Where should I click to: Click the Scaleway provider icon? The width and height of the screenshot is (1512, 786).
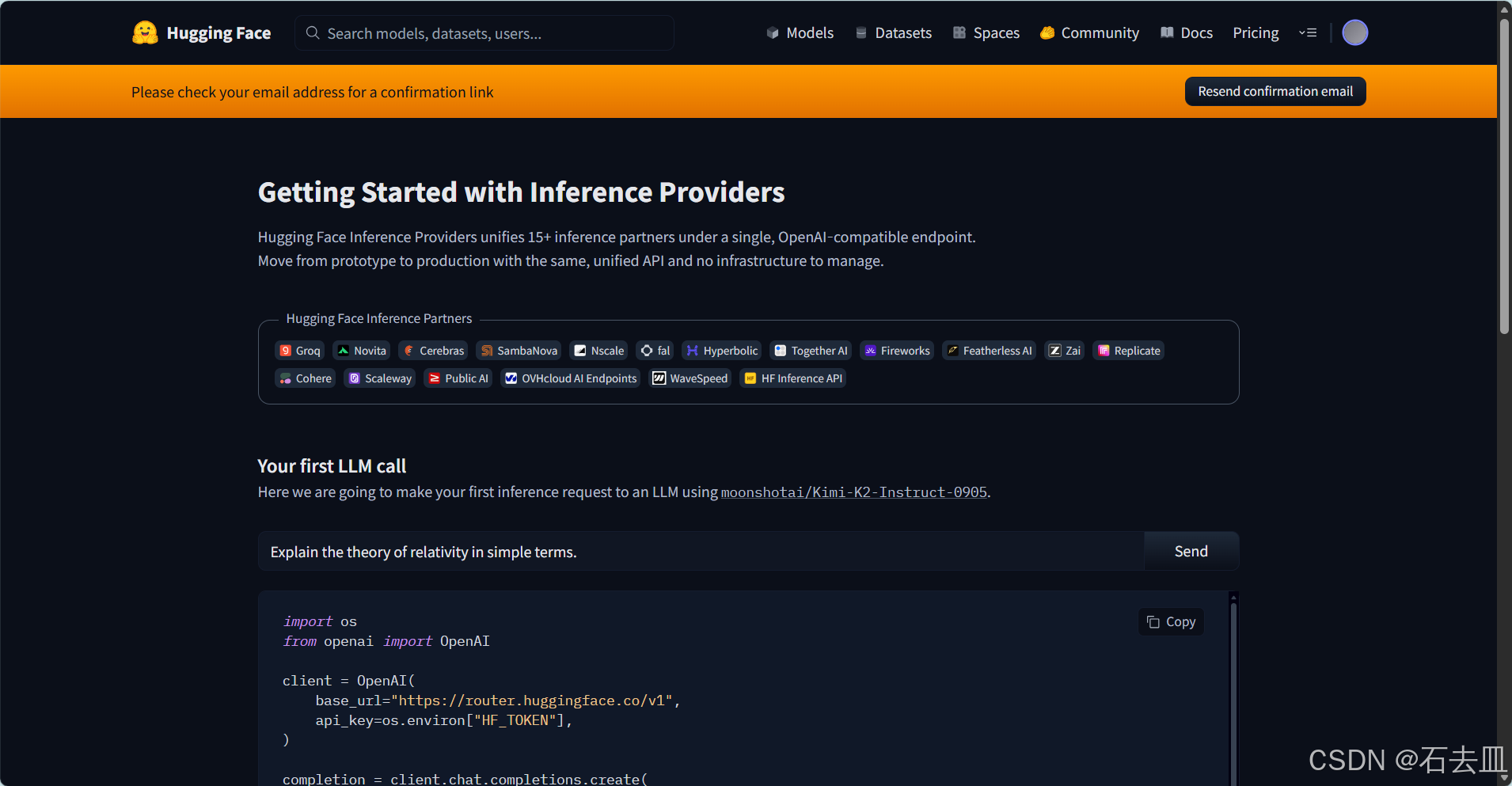point(355,378)
